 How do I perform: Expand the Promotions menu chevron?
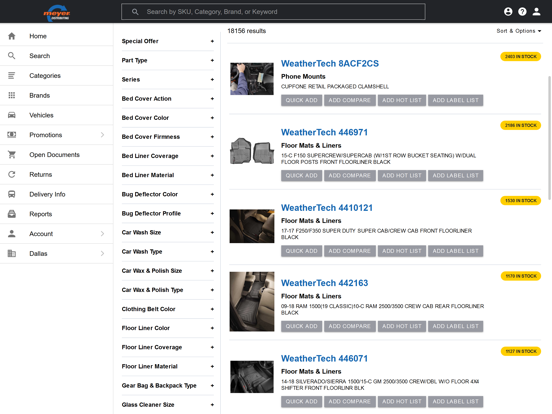click(x=102, y=135)
